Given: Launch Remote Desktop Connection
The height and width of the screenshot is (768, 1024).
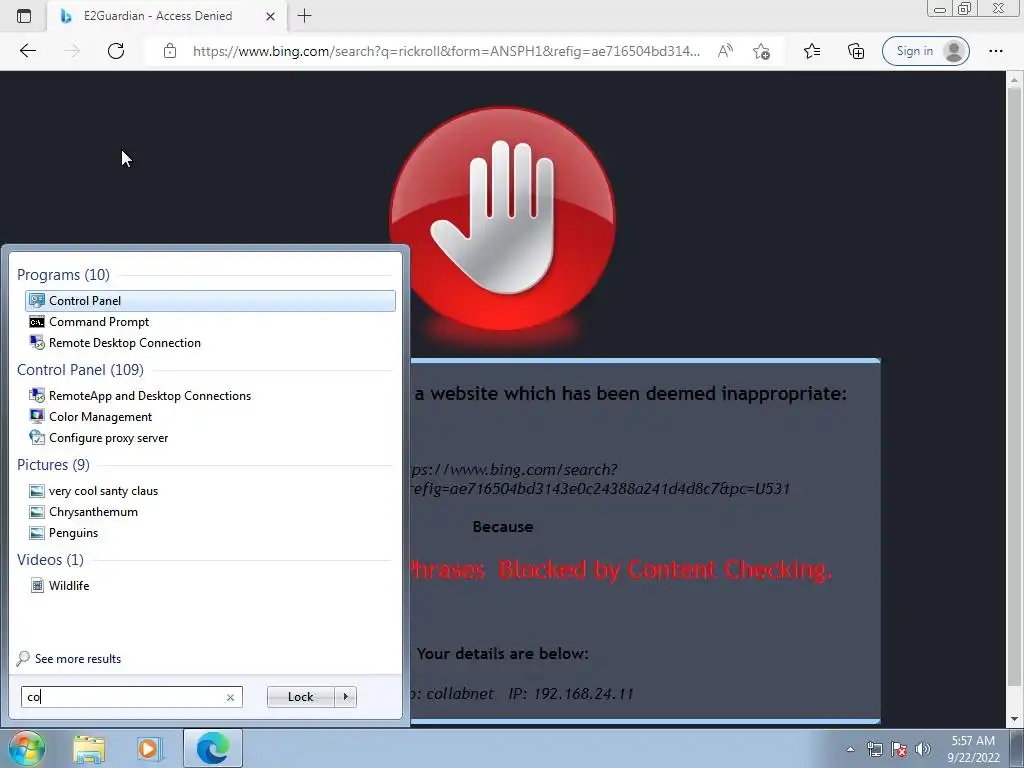Looking at the screenshot, I should (210, 343).
